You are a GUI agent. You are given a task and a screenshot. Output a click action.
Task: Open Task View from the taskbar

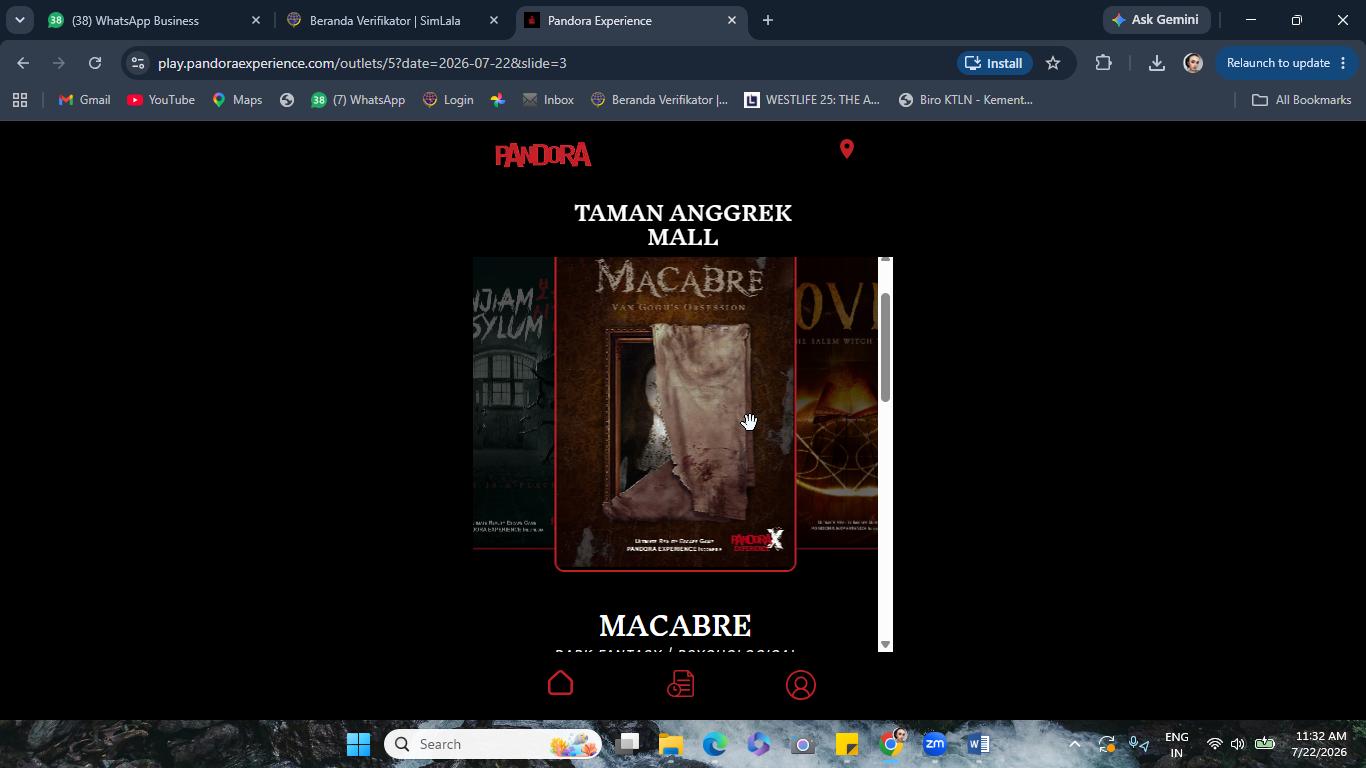[x=627, y=744]
